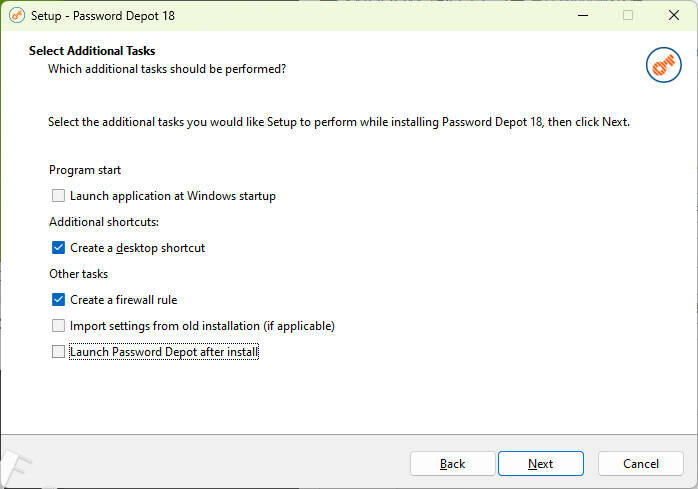The image size is (698, 489).
Task: Minimize the Setup window
Action: (582, 15)
